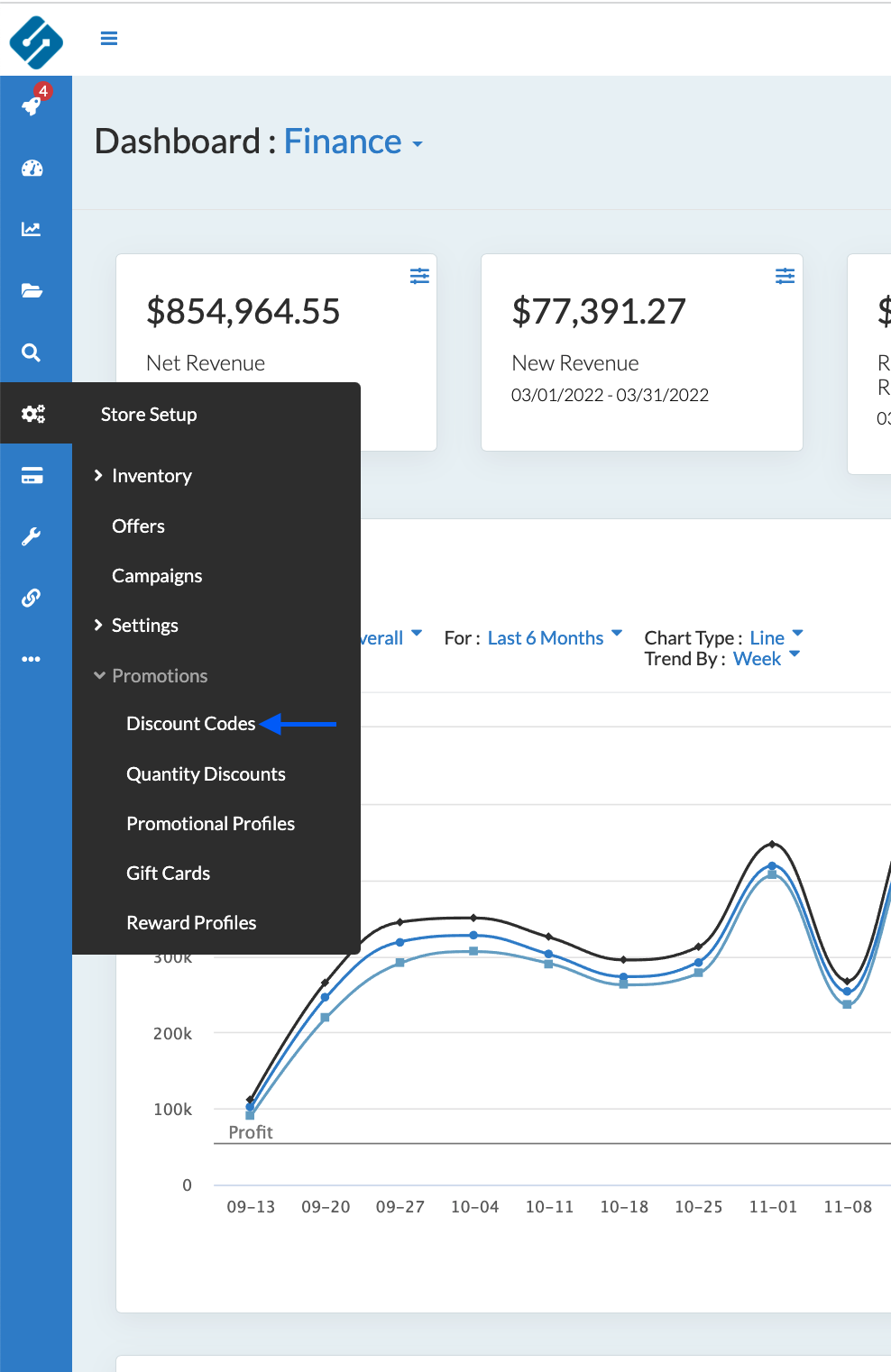Select Discount Codes menu item
The height and width of the screenshot is (1372, 891).
click(190, 724)
